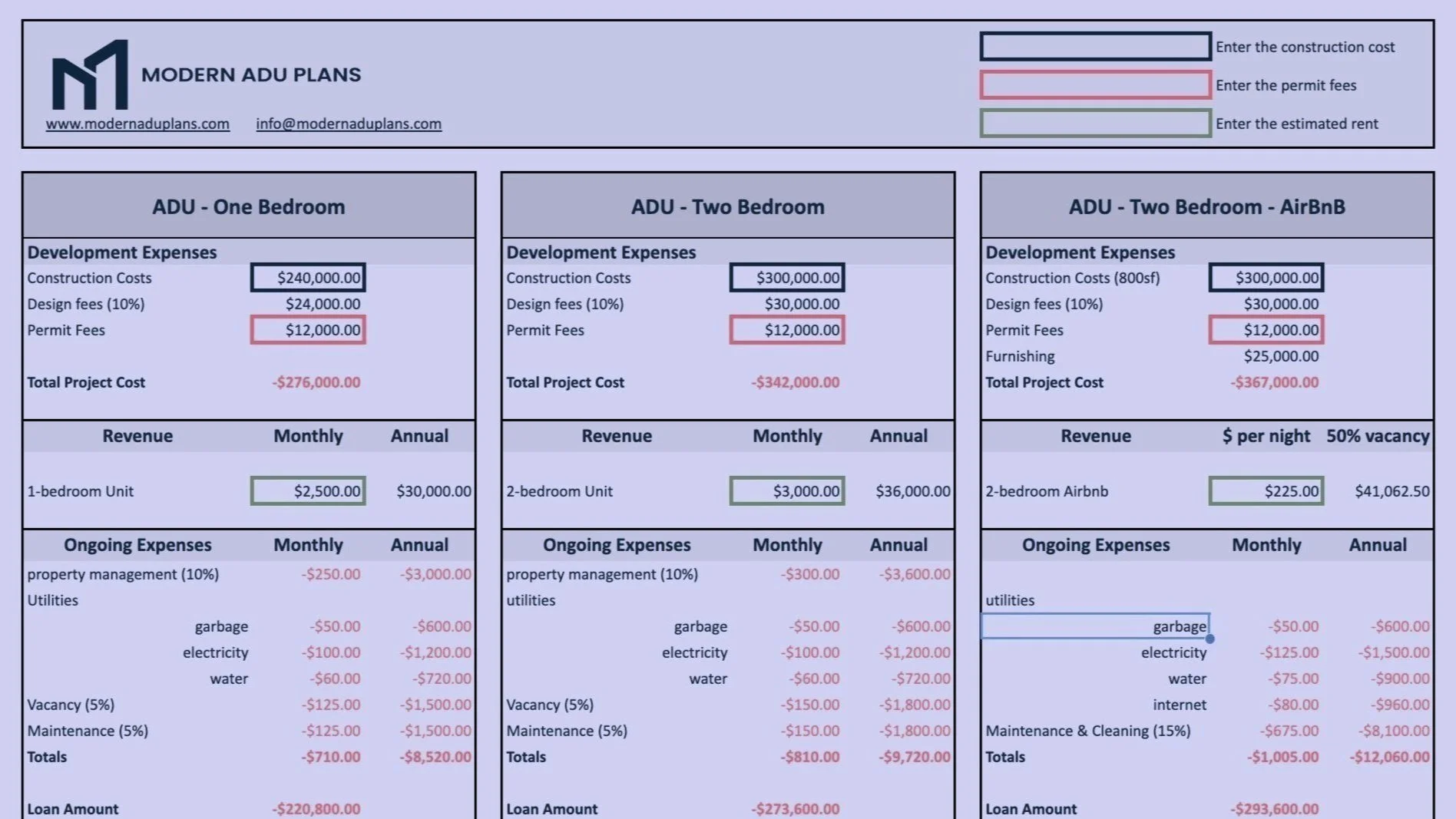Click One Bedroom total project cost -$276,000.00
Image resolution: width=1456 pixels, height=819 pixels.
point(316,382)
